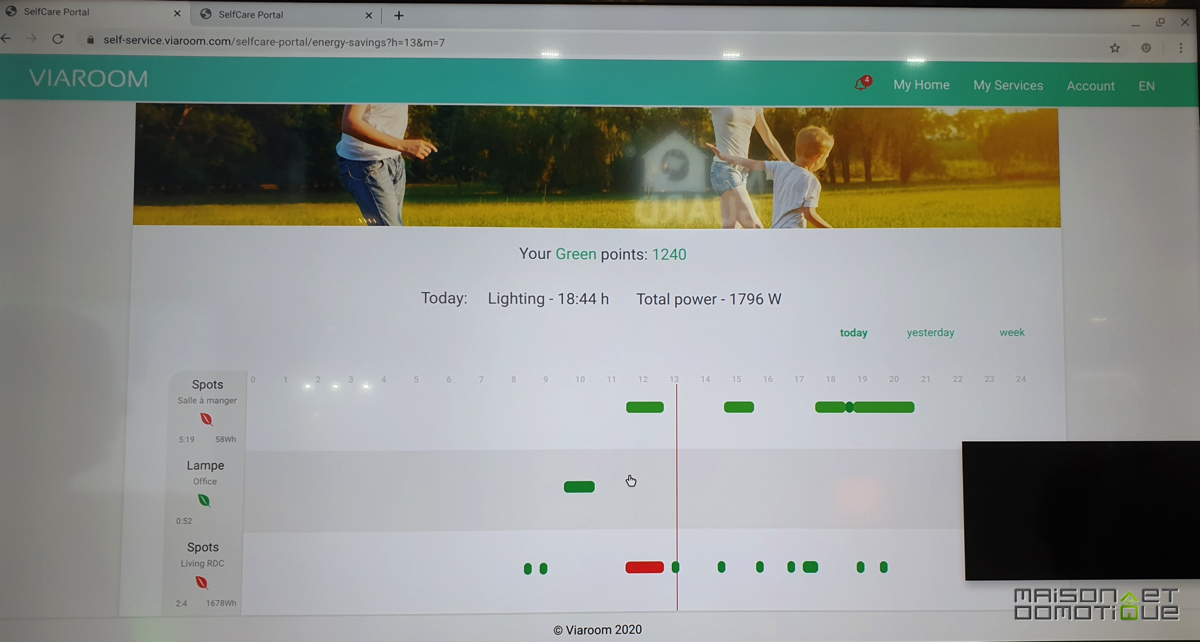Select the week view

click(1012, 332)
